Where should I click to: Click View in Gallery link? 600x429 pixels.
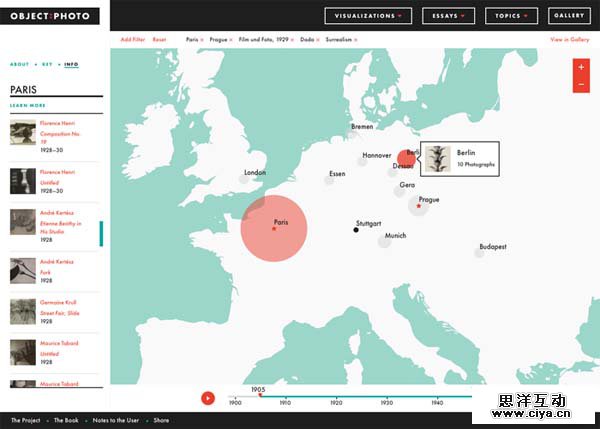point(570,40)
